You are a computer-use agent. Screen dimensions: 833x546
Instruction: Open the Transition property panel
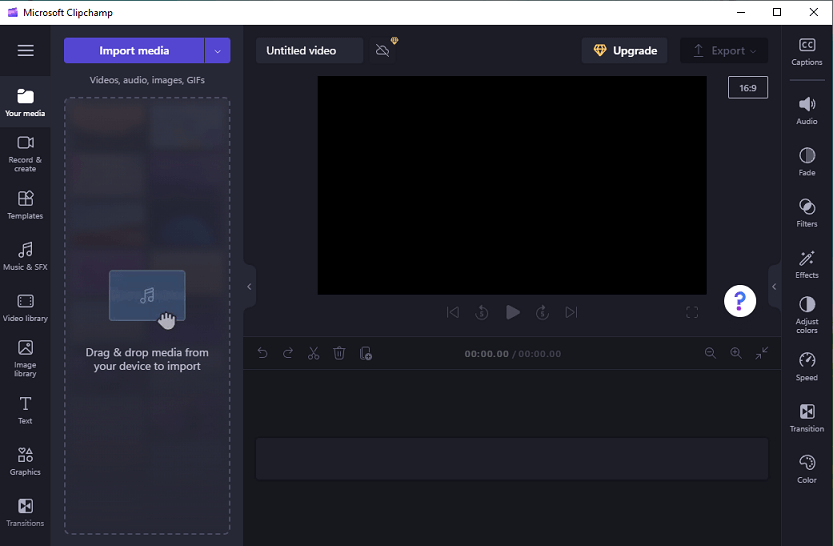coord(806,417)
